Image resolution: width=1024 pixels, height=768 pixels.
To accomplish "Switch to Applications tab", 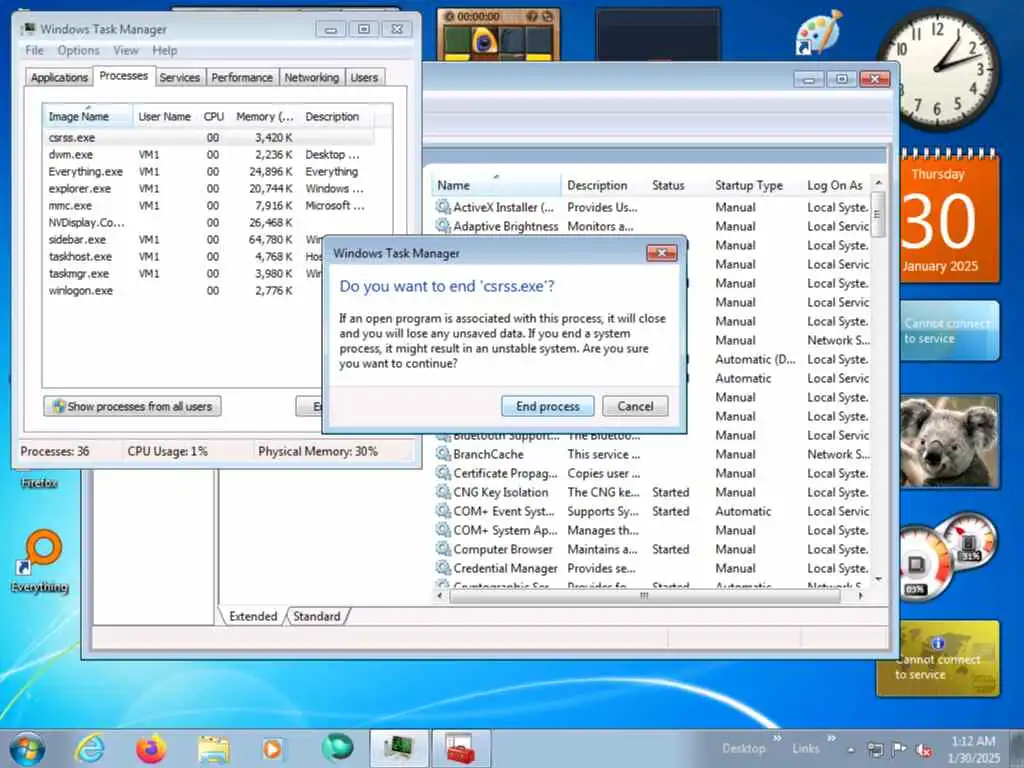I will click(59, 77).
